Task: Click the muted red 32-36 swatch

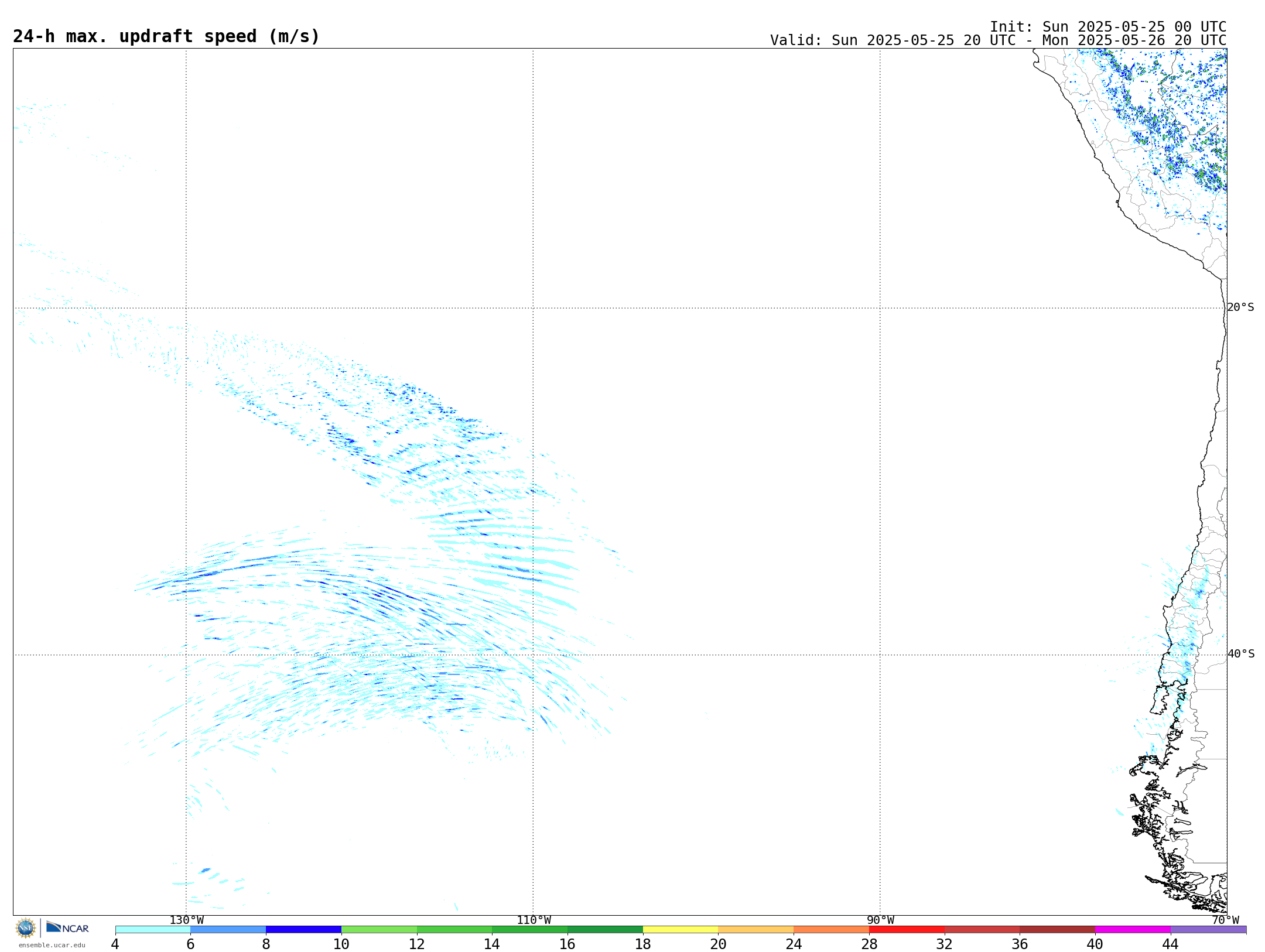Action: pyautogui.click(x=983, y=930)
